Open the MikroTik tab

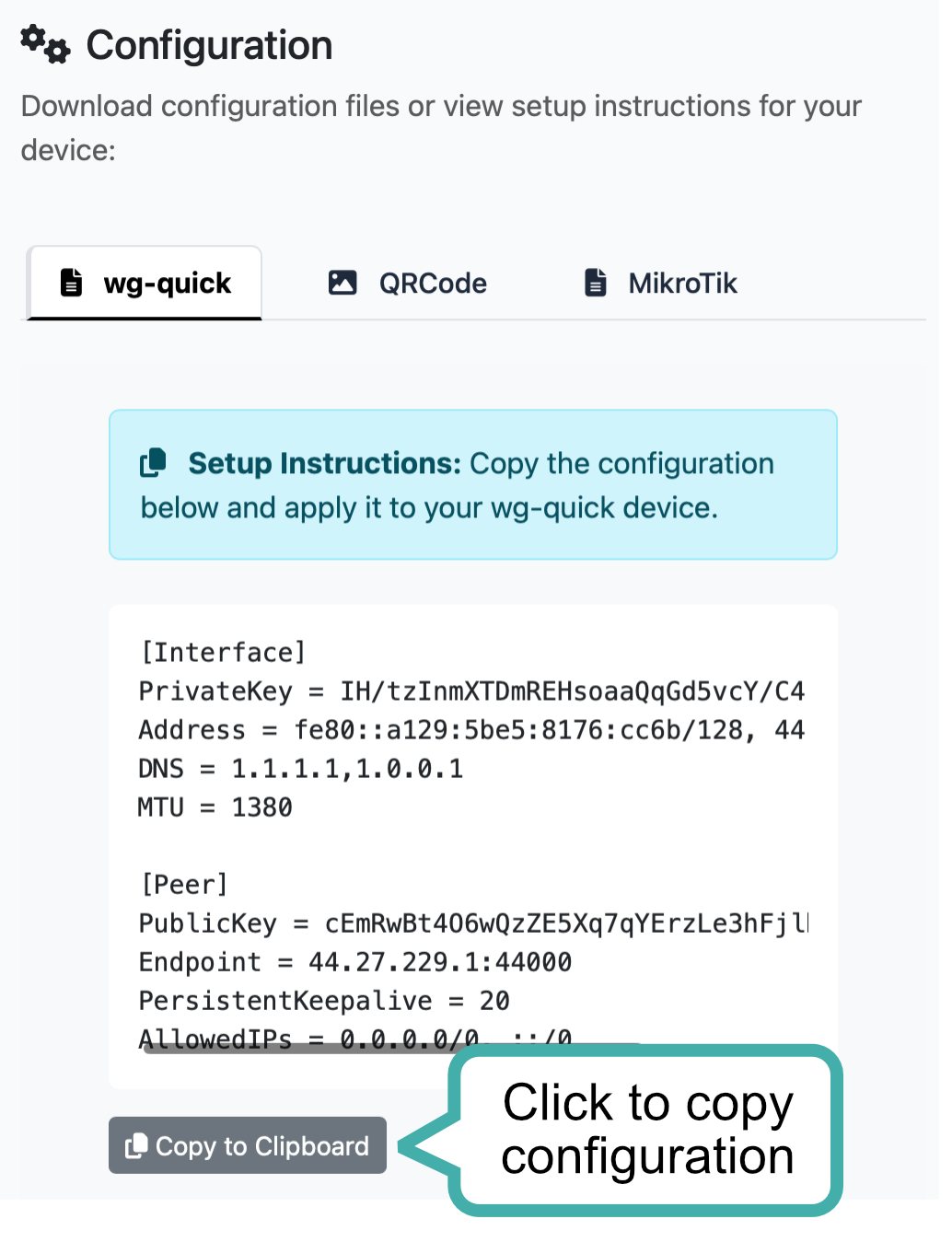682,284
